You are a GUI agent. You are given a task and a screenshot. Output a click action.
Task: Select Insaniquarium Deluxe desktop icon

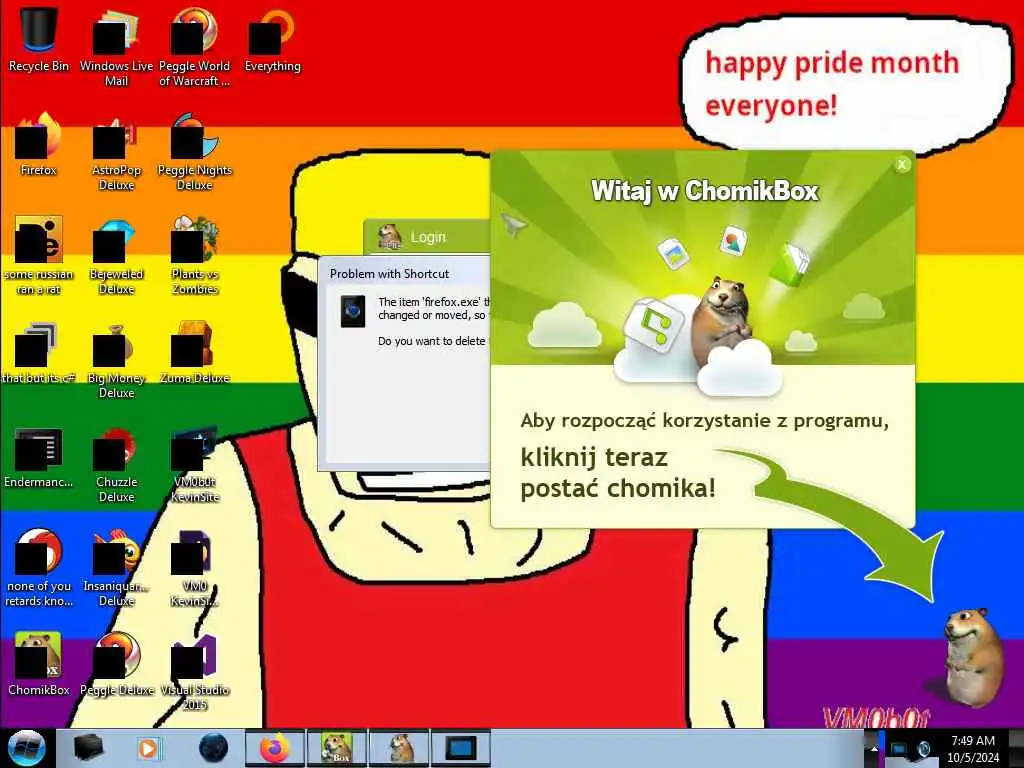click(116, 568)
